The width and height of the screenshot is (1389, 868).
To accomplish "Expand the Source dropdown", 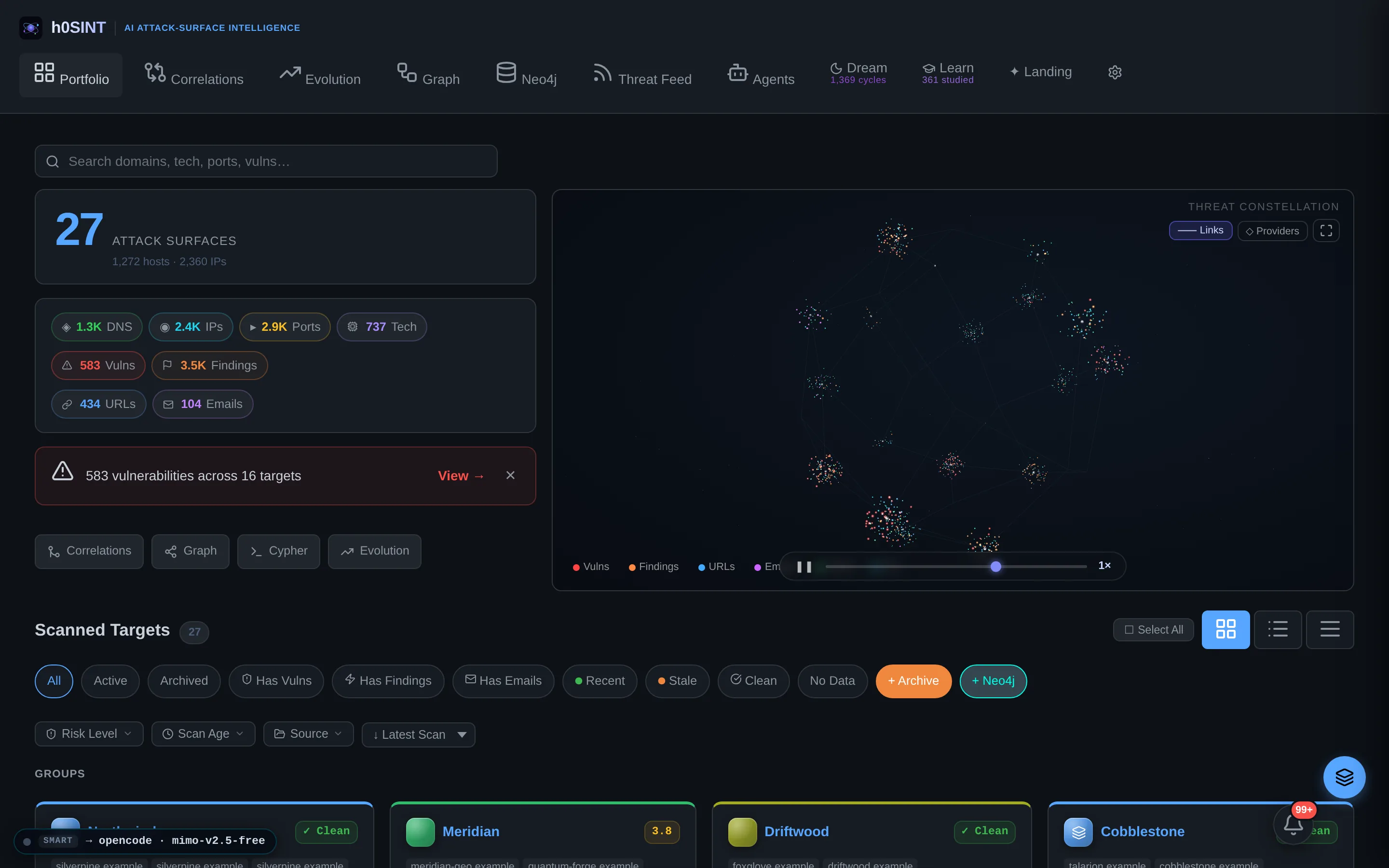I will point(308,733).
